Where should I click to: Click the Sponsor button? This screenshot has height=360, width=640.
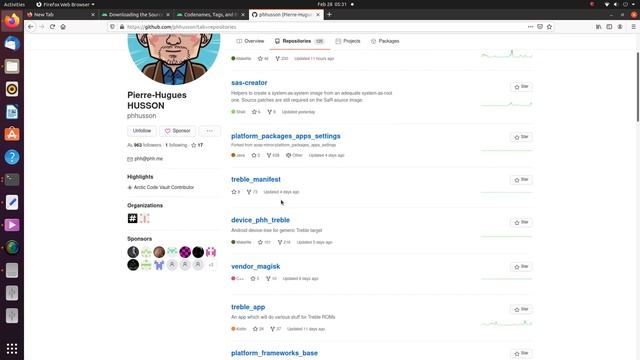[x=177, y=131]
